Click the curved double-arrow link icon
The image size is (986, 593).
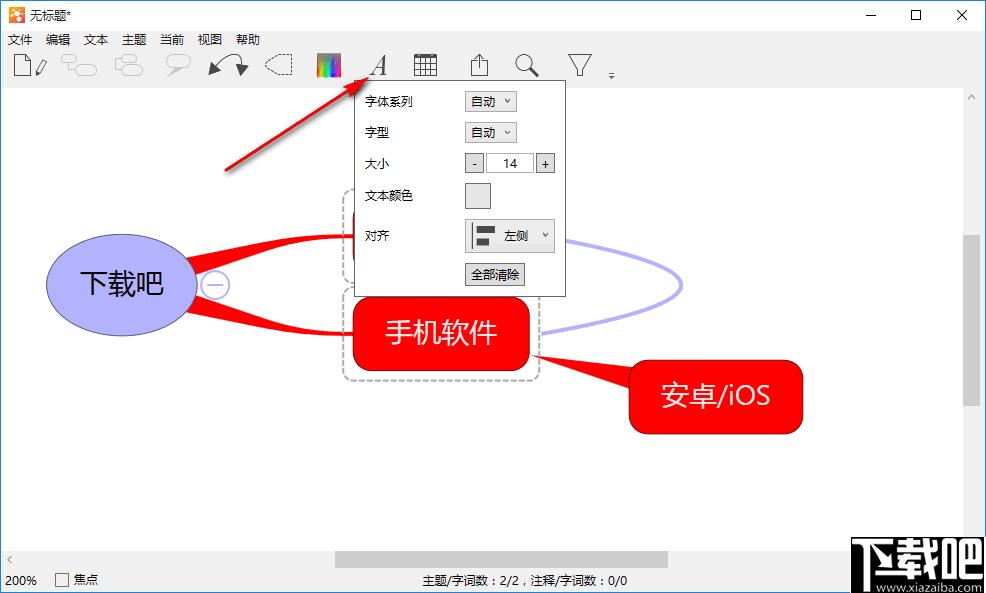point(228,65)
